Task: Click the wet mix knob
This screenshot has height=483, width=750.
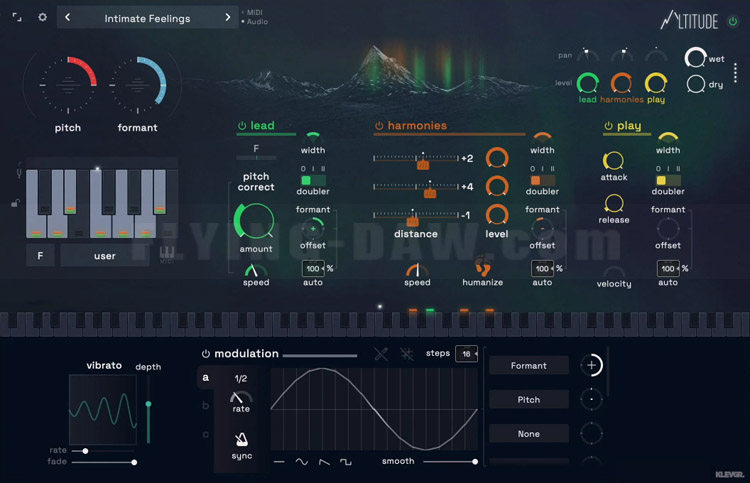Action: coord(695,57)
